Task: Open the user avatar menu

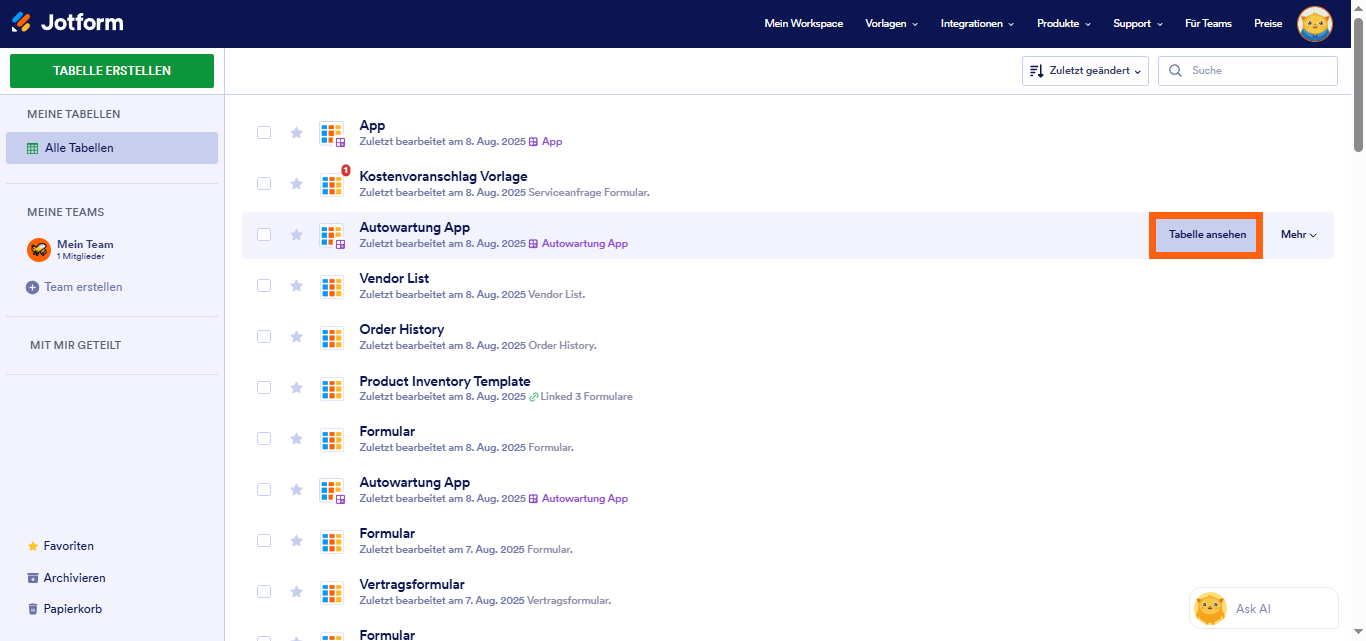Action: point(1314,24)
